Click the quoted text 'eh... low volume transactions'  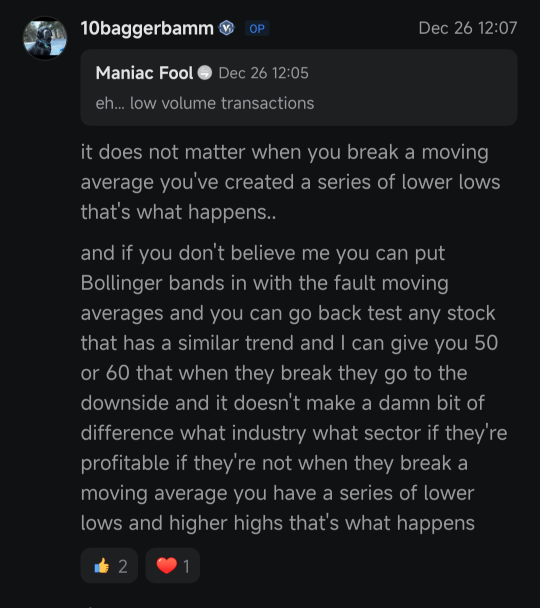(x=205, y=103)
